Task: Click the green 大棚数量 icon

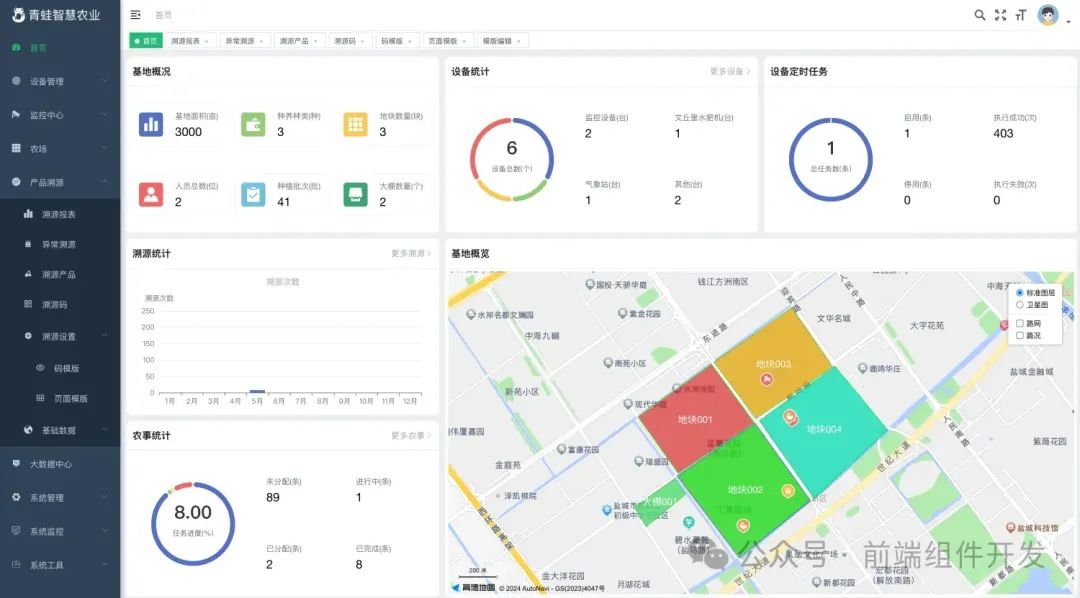Action: coord(355,195)
